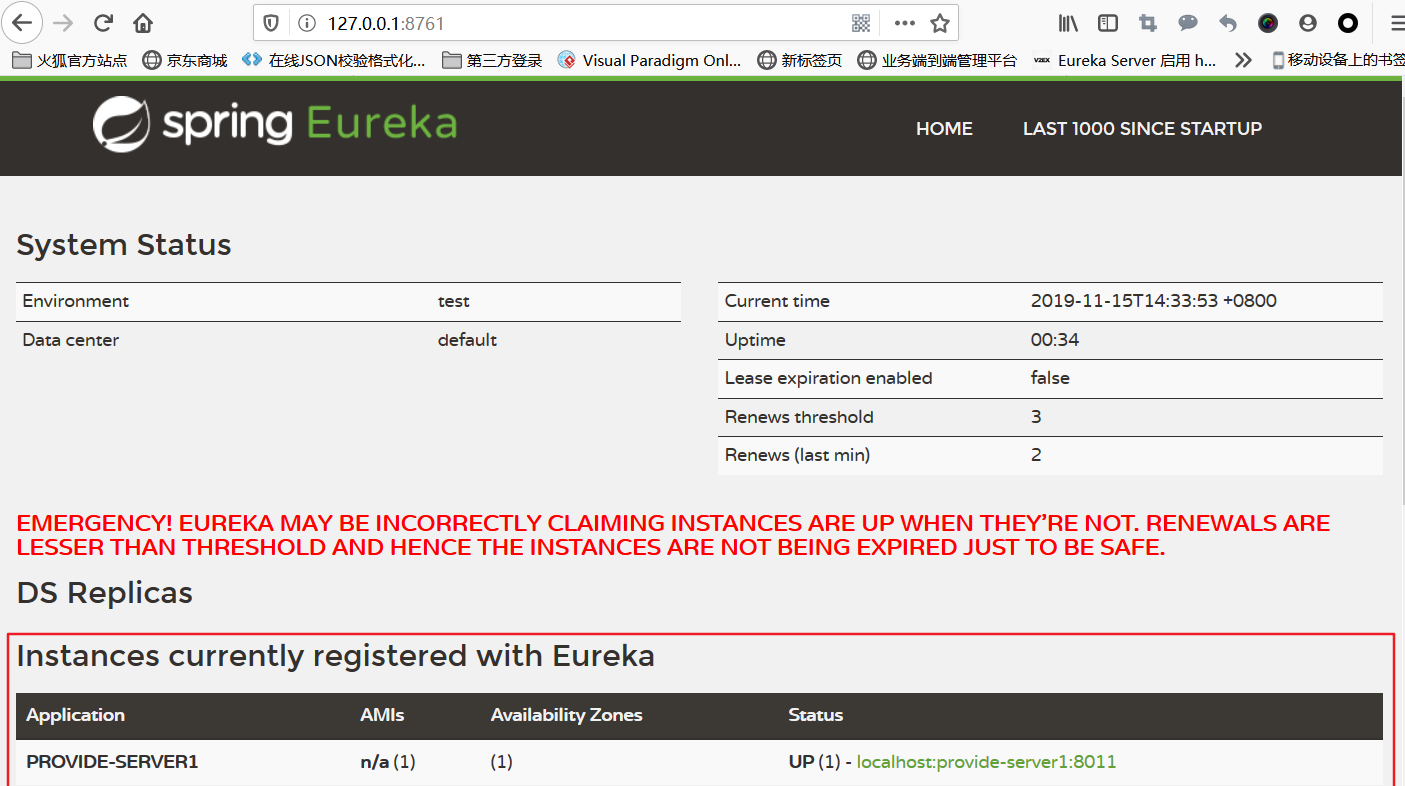Open LAST 1000 SINCE STARTUP page
This screenshot has width=1405, height=786.
[x=1142, y=128]
